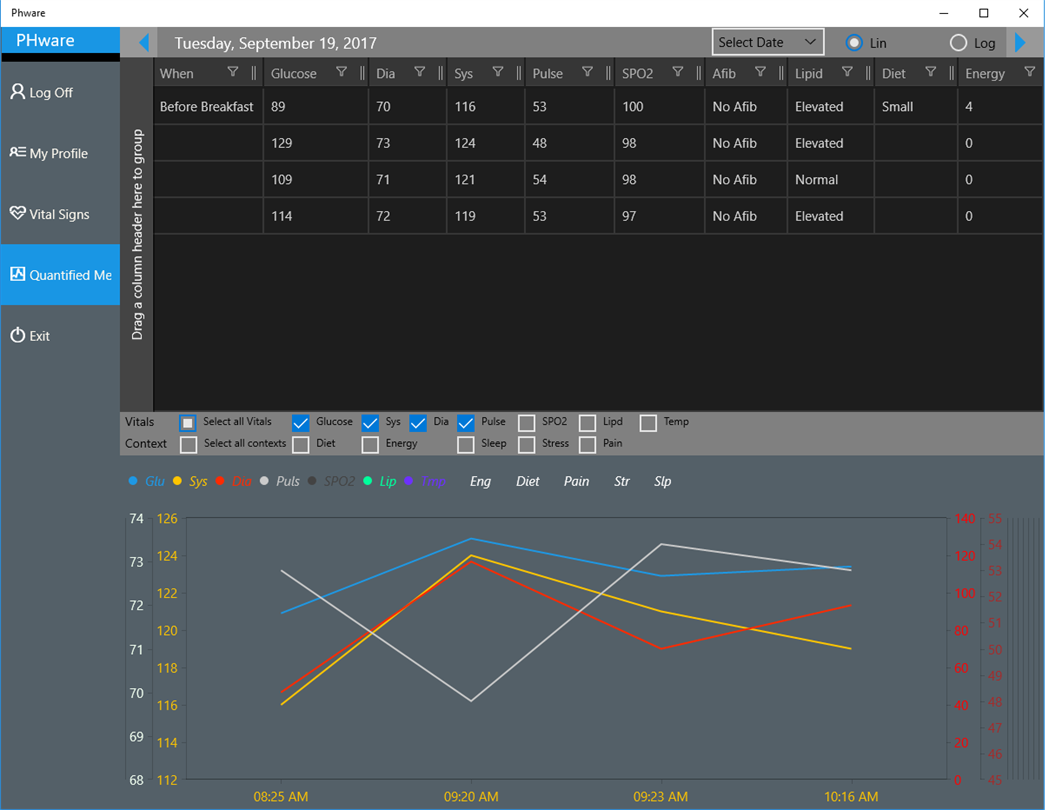The height and width of the screenshot is (810, 1045).
Task: Check the Select all contexts checkbox
Action: pos(189,444)
